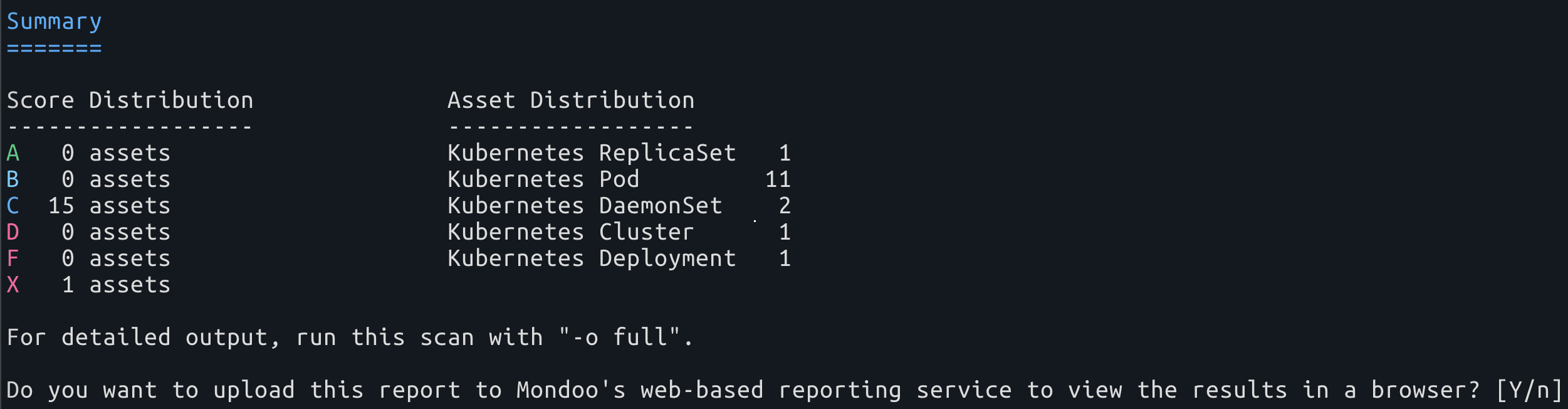1568x409 pixels.
Task: Click the Pod count number 11
Action: click(x=778, y=179)
